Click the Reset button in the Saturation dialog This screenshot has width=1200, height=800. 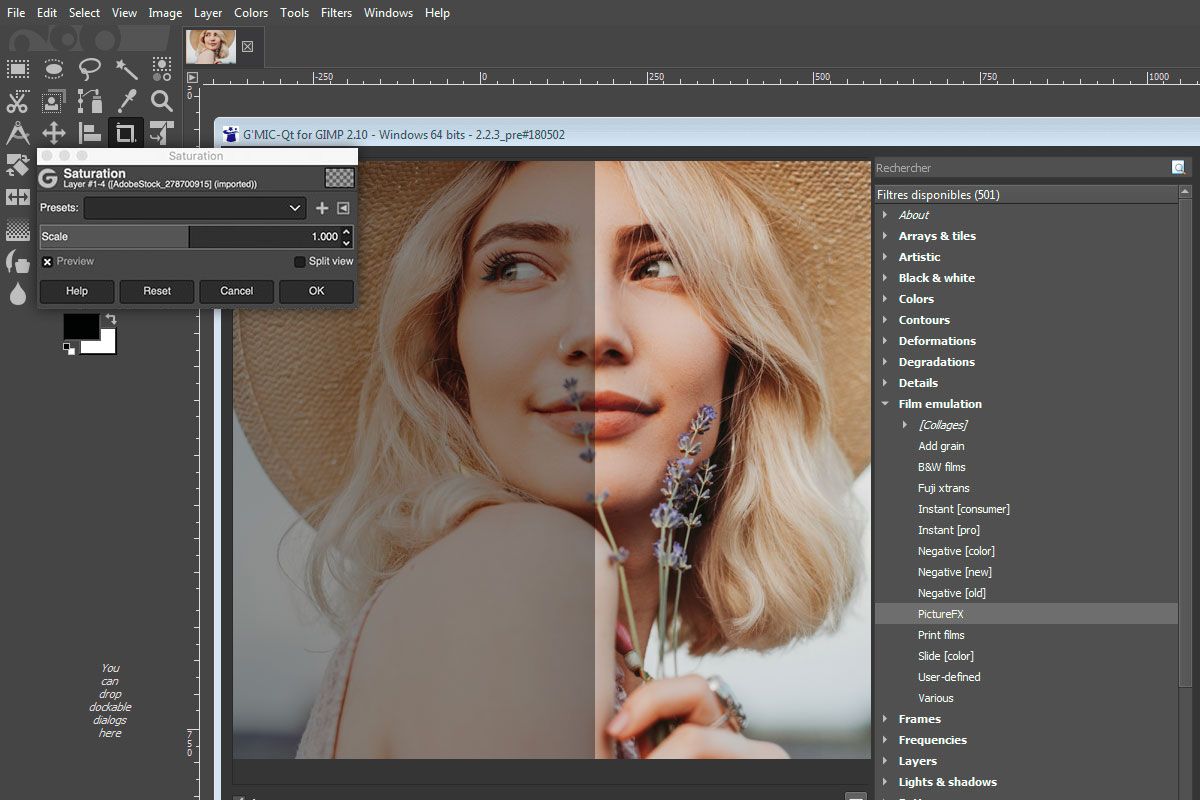point(156,291)
